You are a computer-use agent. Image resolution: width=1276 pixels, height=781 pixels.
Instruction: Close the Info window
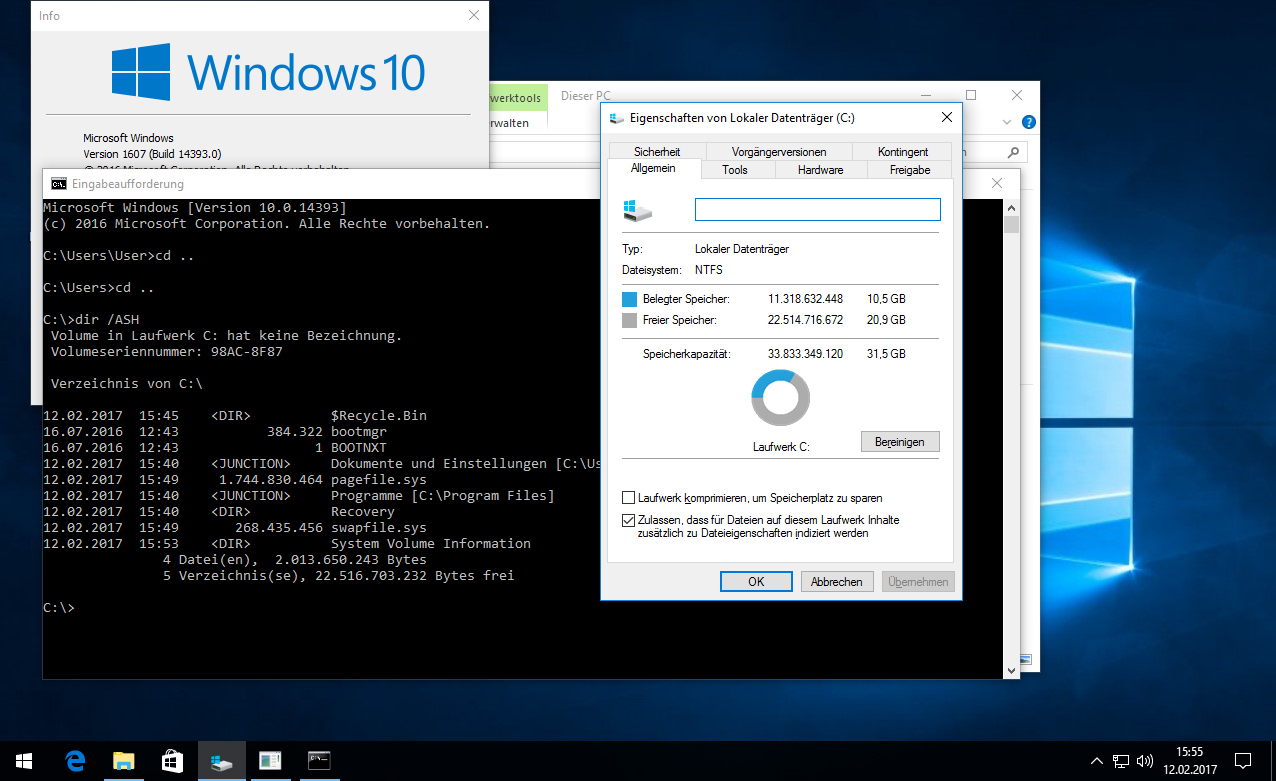(474, 16)
